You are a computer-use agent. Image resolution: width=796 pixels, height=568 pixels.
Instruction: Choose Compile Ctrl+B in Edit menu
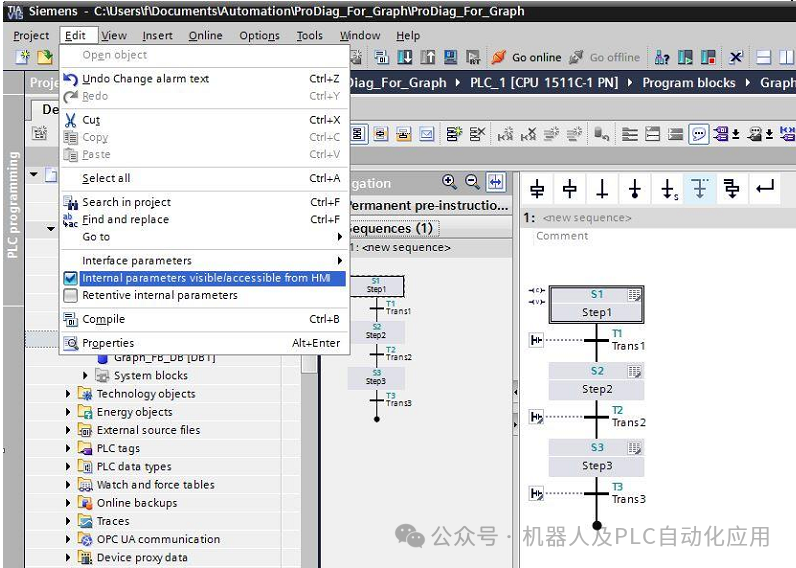click(x=204, y=319)
